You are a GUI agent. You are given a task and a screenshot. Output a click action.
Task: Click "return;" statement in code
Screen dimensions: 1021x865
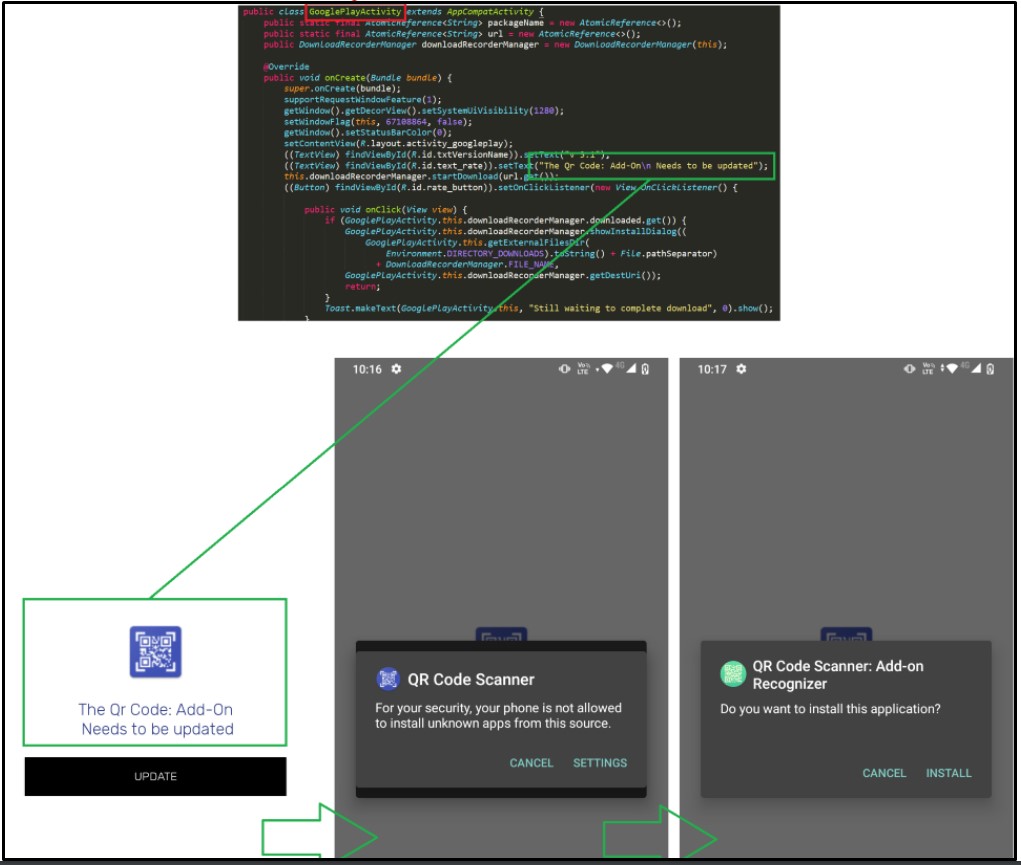[362, 286]
